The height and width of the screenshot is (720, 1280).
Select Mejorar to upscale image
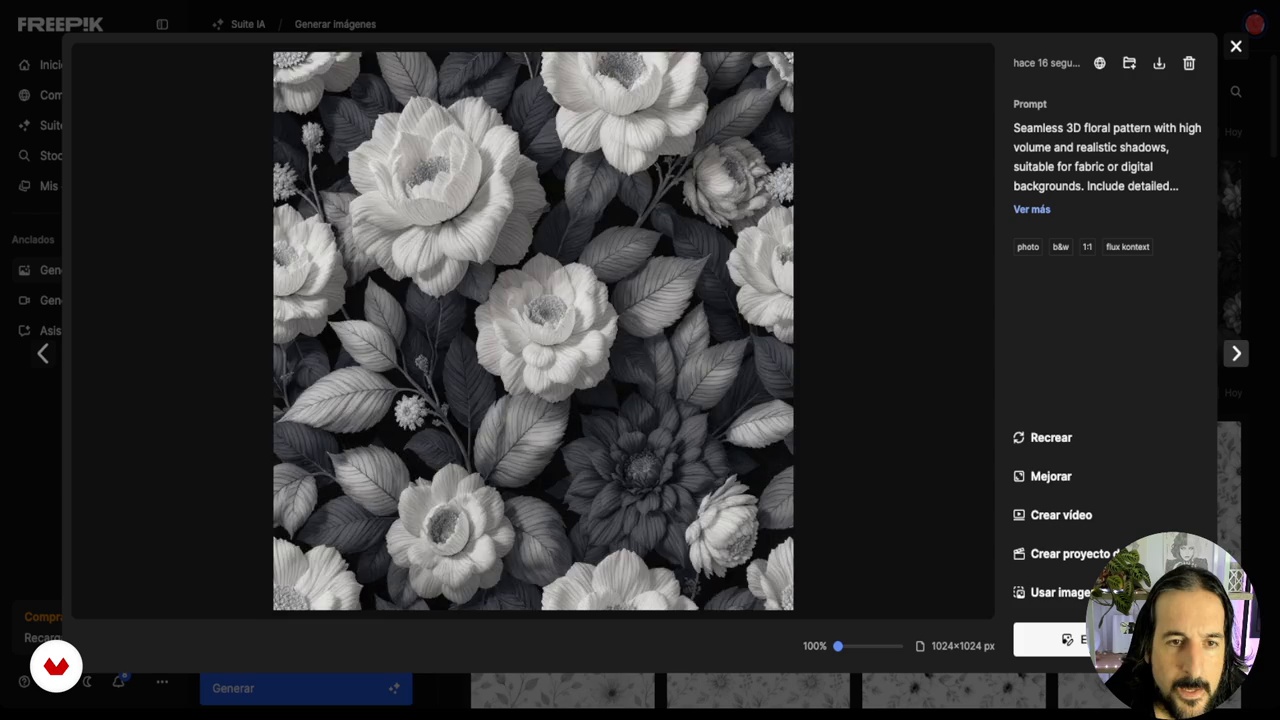tap(1050, 477)
